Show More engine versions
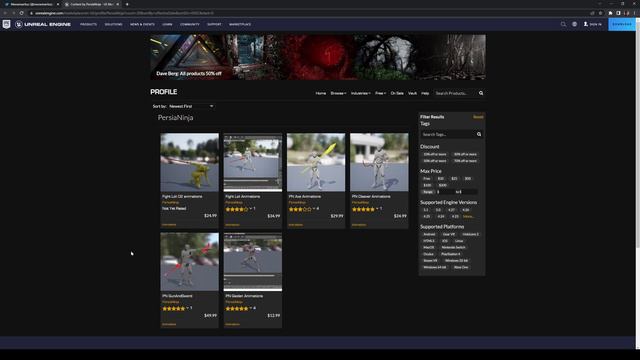640x360 pixels. pos(469,216)
